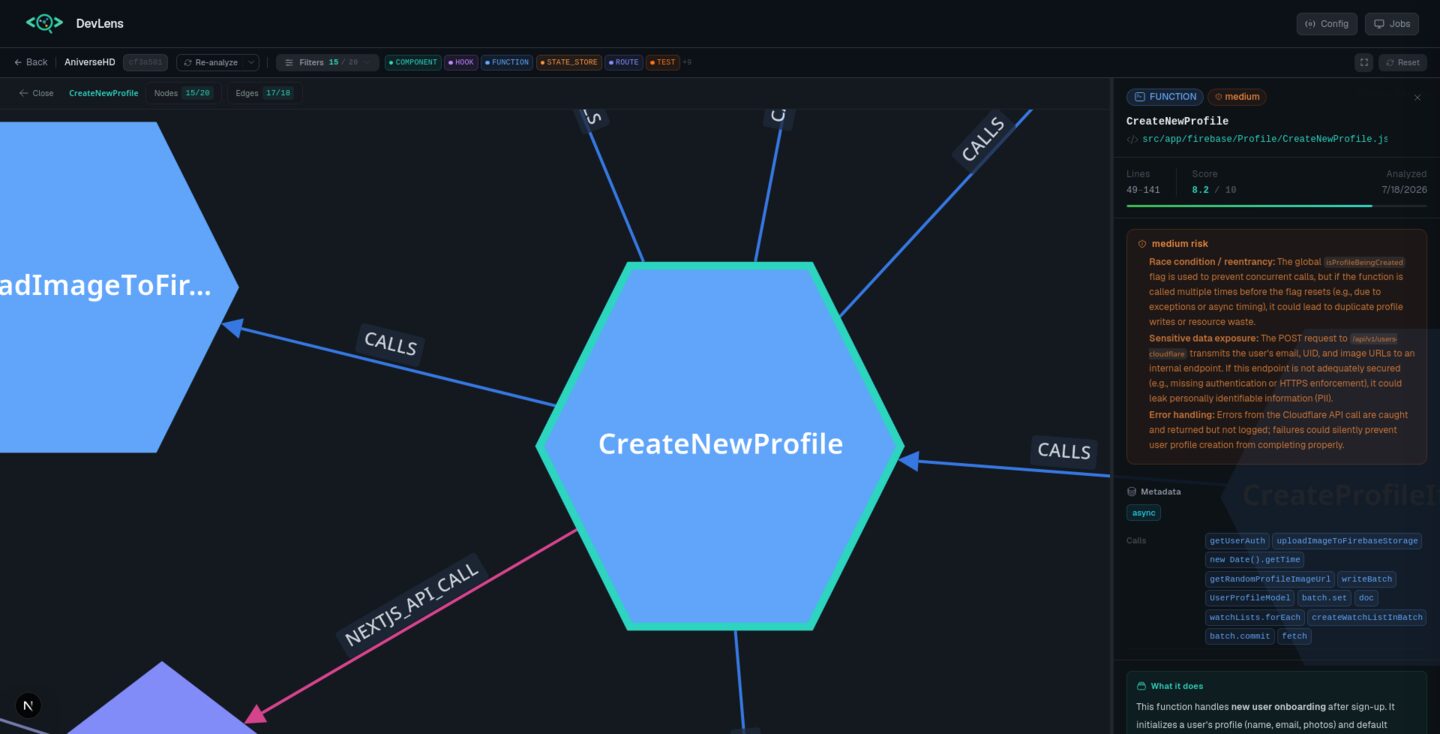Click the async metadata tag
Image resolution: width=1440 pixels, height=734 pixels.
click(1143, 513)
